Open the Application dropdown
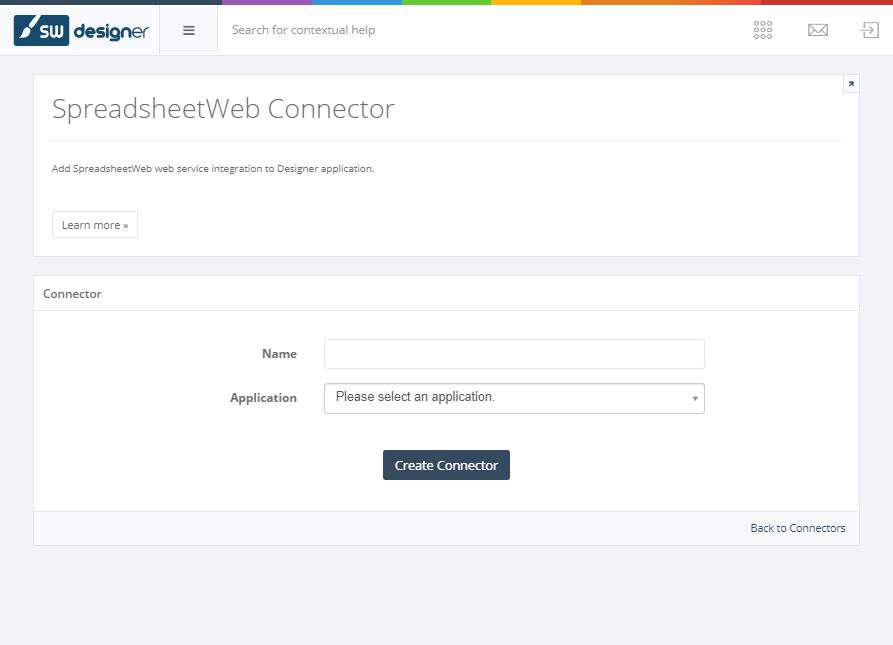Image resolution: width=893 pixels, height=645 pixels. click(514, 398)
